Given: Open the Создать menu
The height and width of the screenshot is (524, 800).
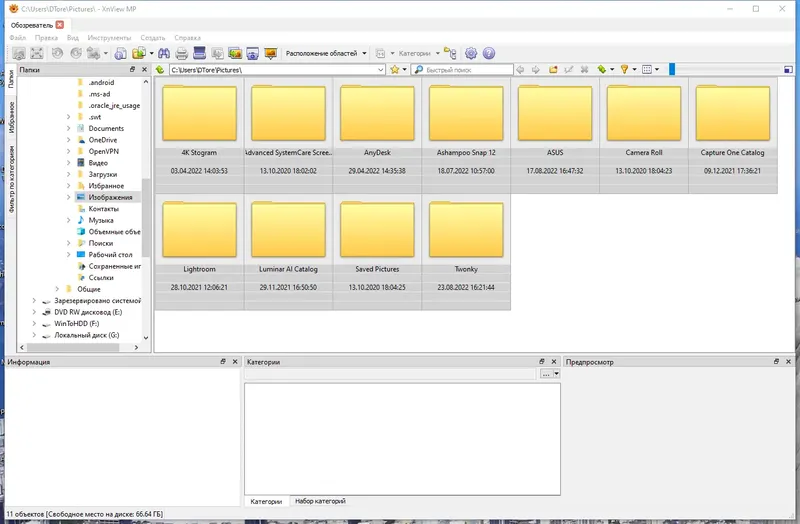Looking at the screenshot, I should coord(153,38).
